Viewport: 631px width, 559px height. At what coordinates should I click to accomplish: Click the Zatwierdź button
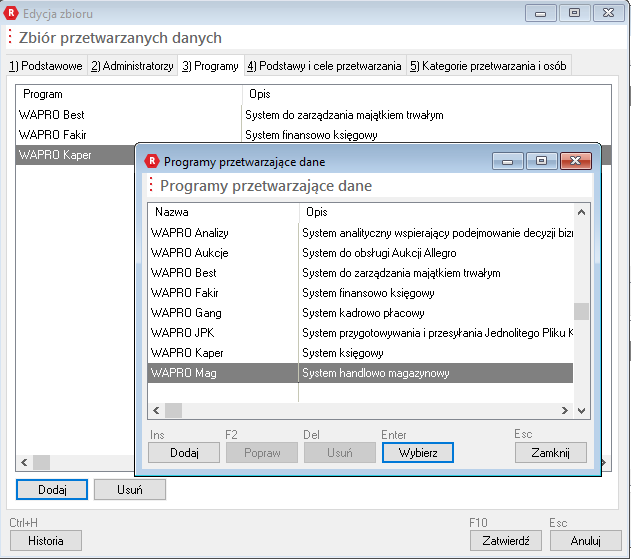(x=505, y=540)
